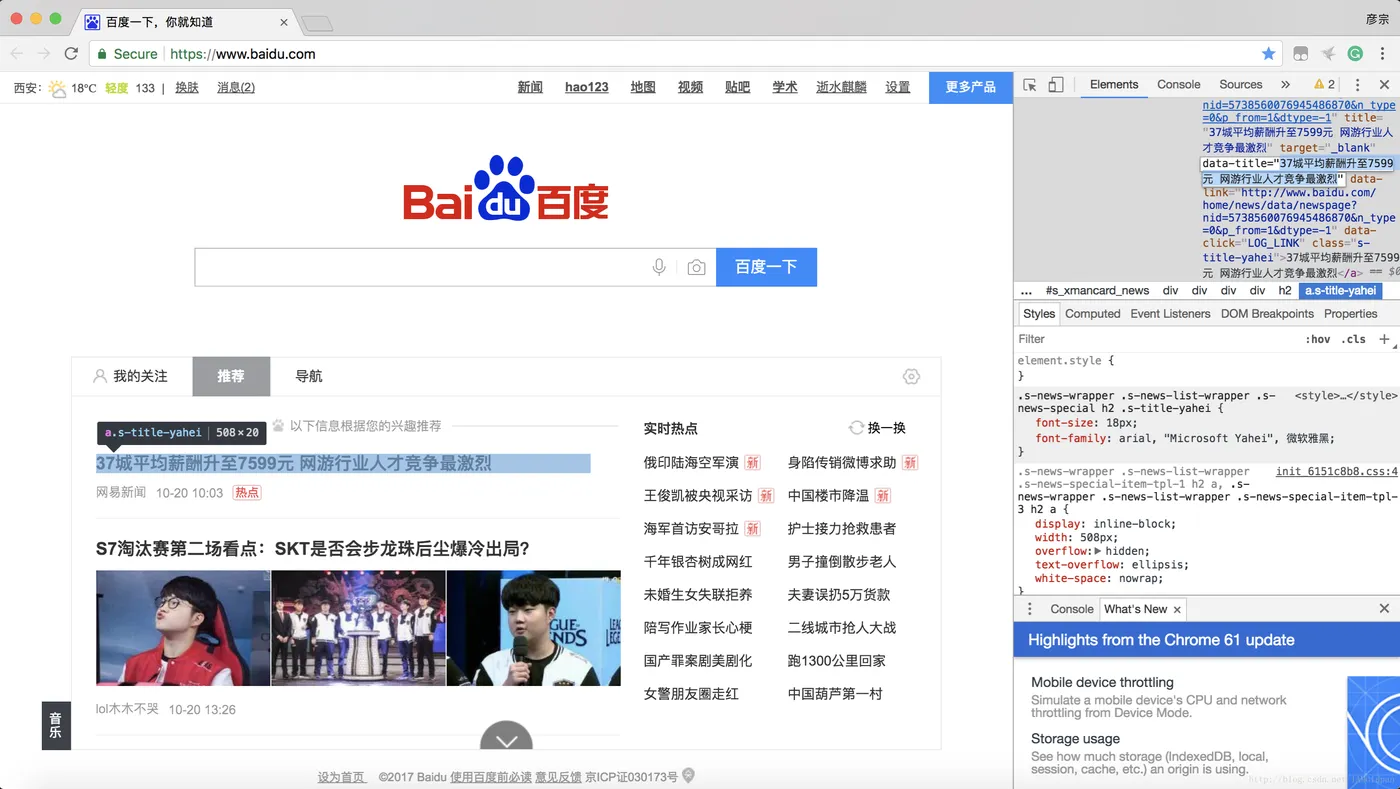Viewport: 1400px width, 789px height.
Task: Click the 百度一下 search button
Action: click(x=766, y=267)
